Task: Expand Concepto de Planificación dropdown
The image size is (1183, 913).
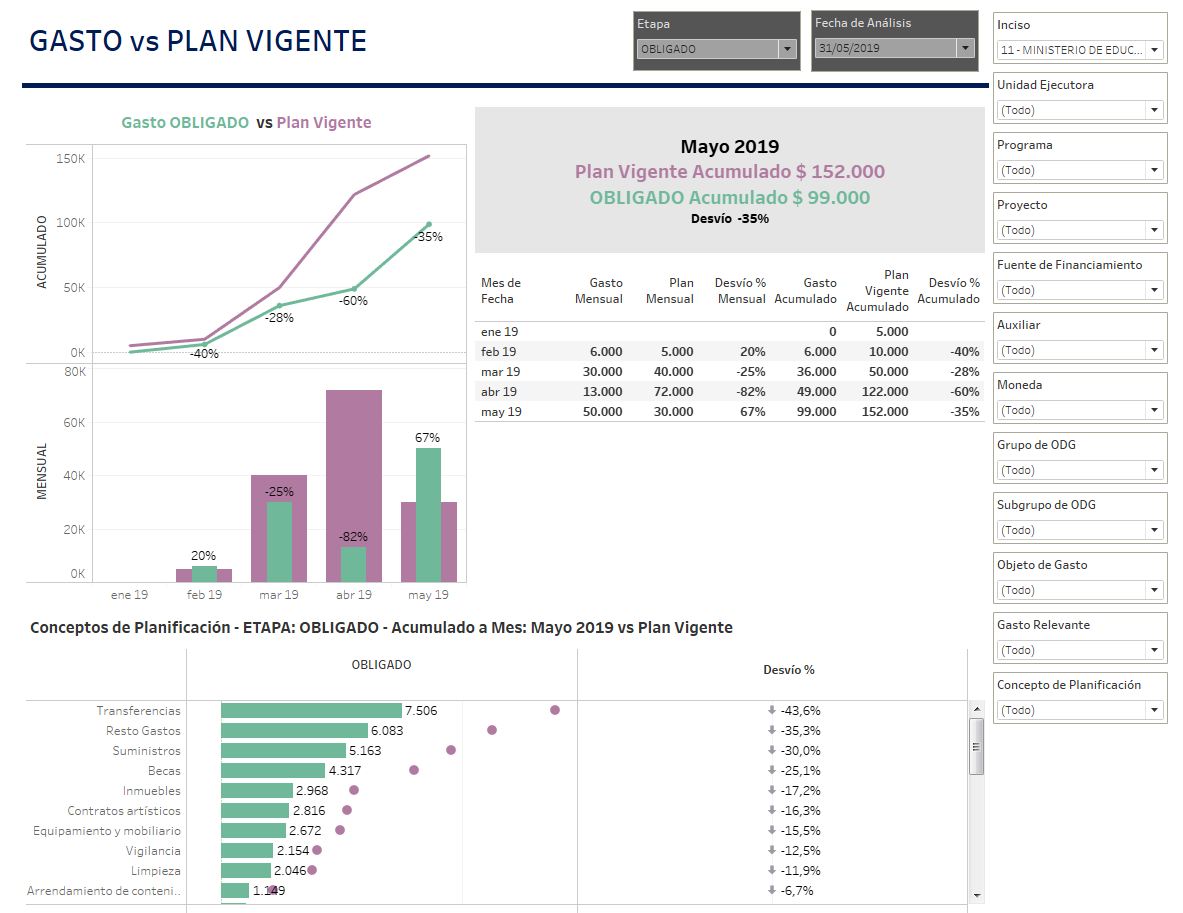Action: click(1080, 710)
